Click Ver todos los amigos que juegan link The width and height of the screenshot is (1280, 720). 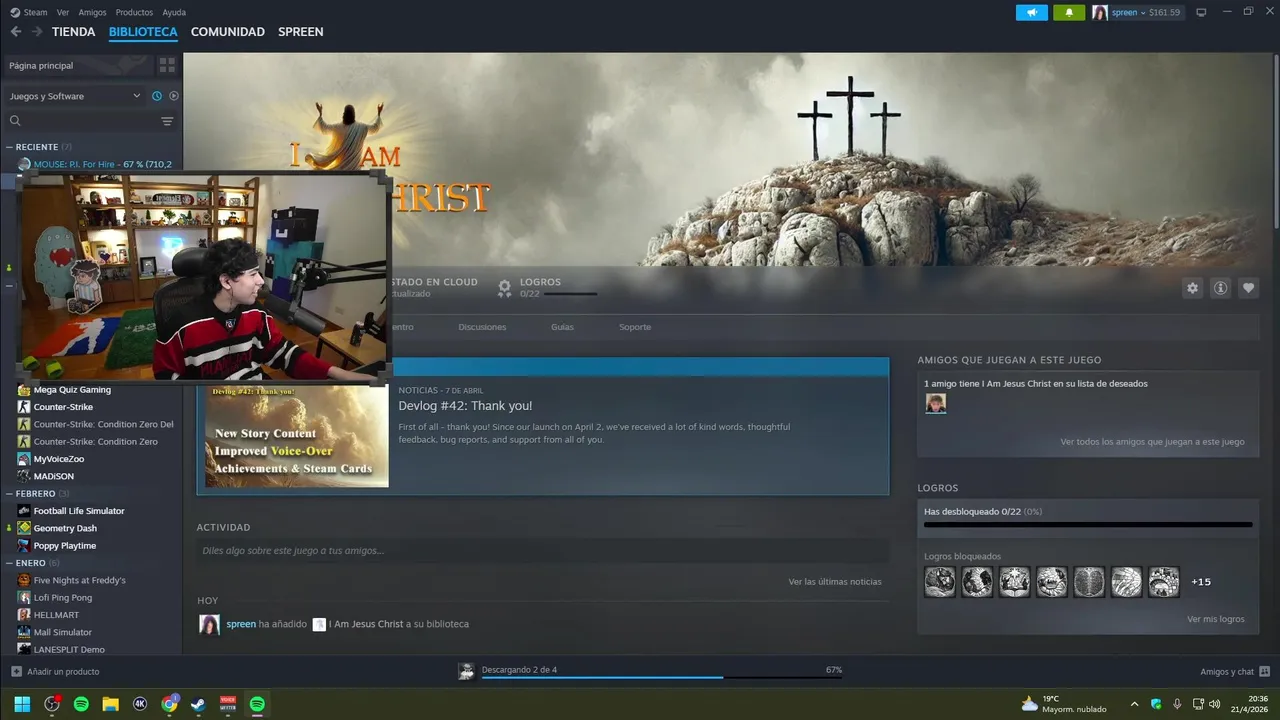(x=1152, y=442)
